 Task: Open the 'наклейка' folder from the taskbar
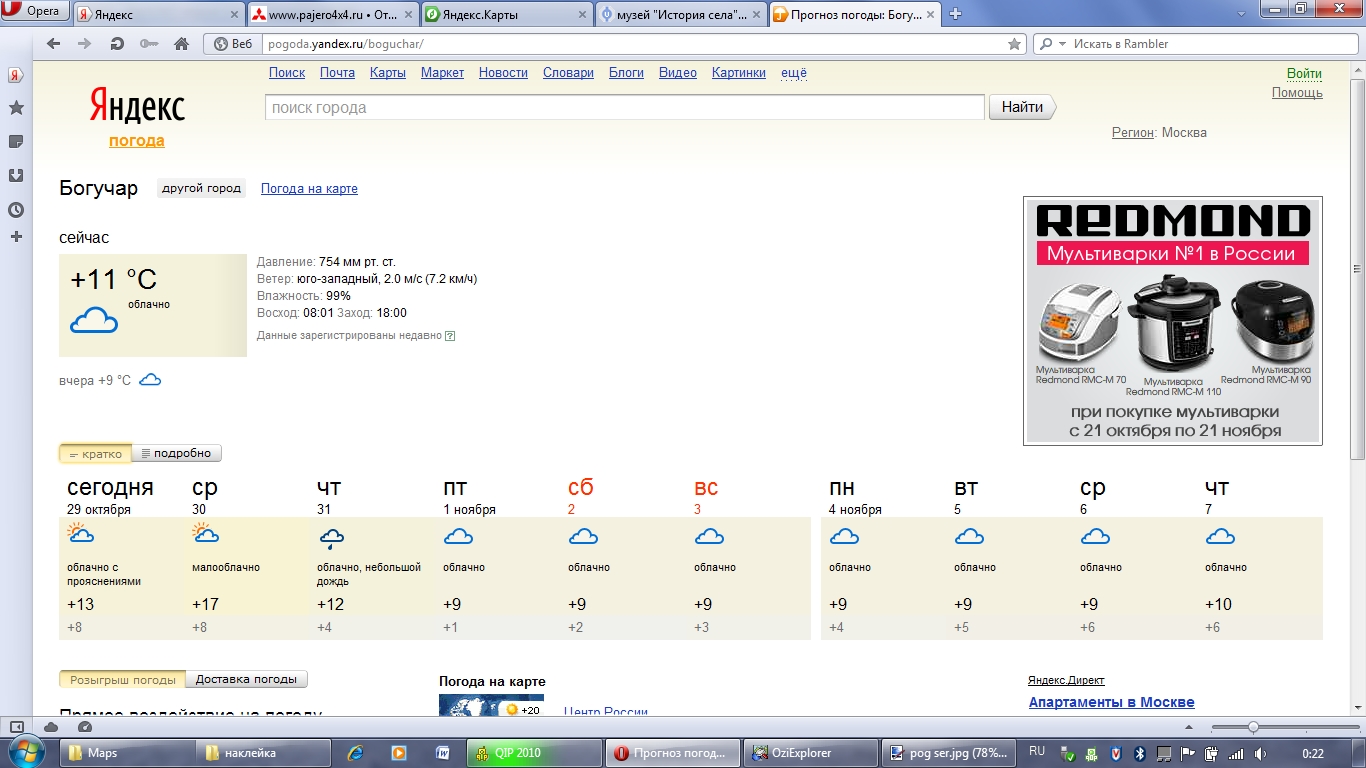click(x=261, y=752)
